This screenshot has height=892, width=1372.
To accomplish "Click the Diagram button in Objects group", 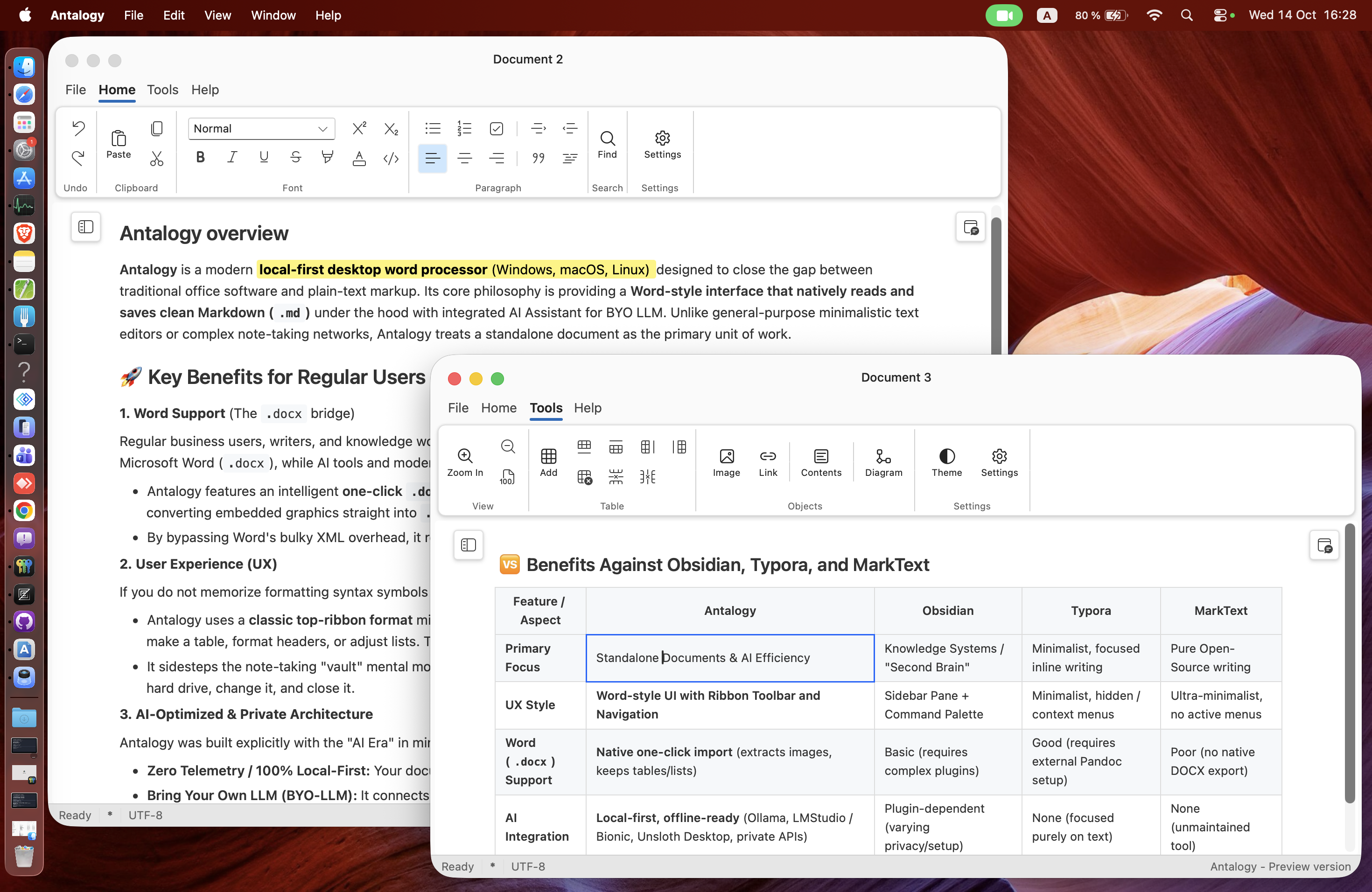I will coord(884,463).
